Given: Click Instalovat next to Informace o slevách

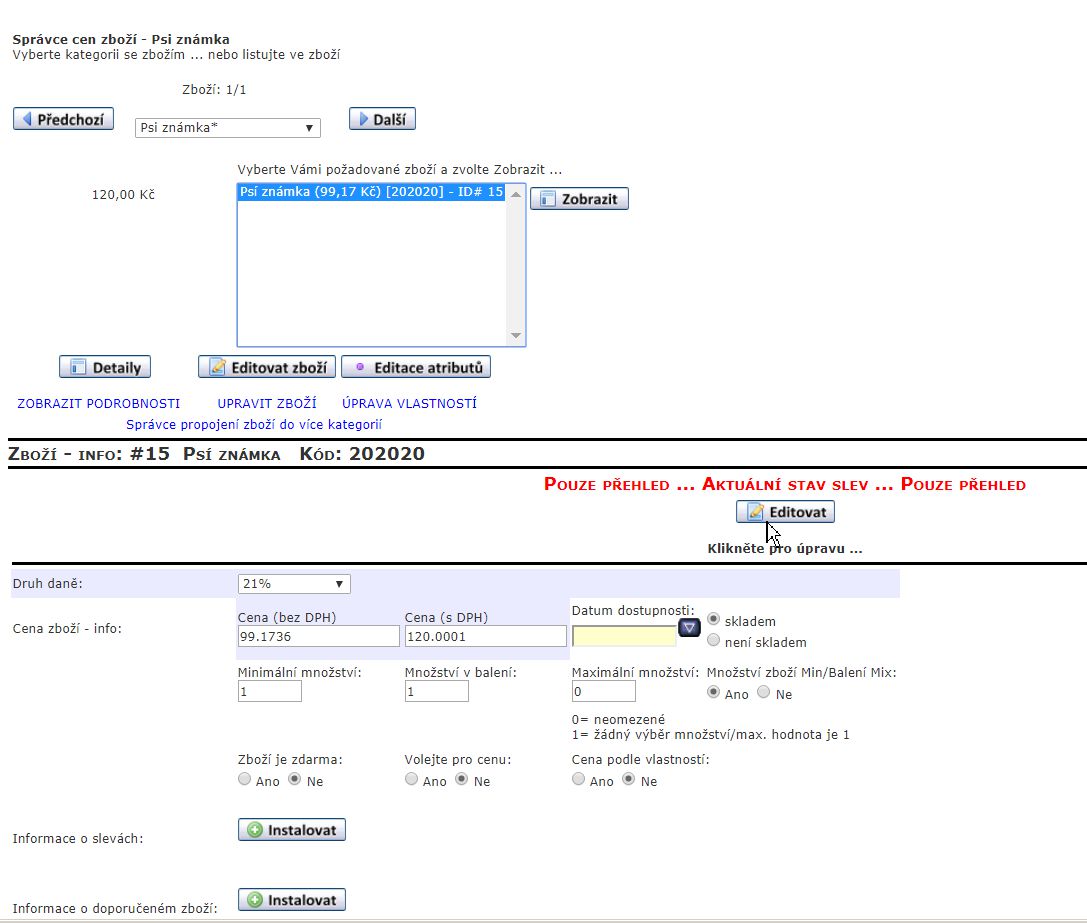Looking at the screenshot, I should pos(292,830).
